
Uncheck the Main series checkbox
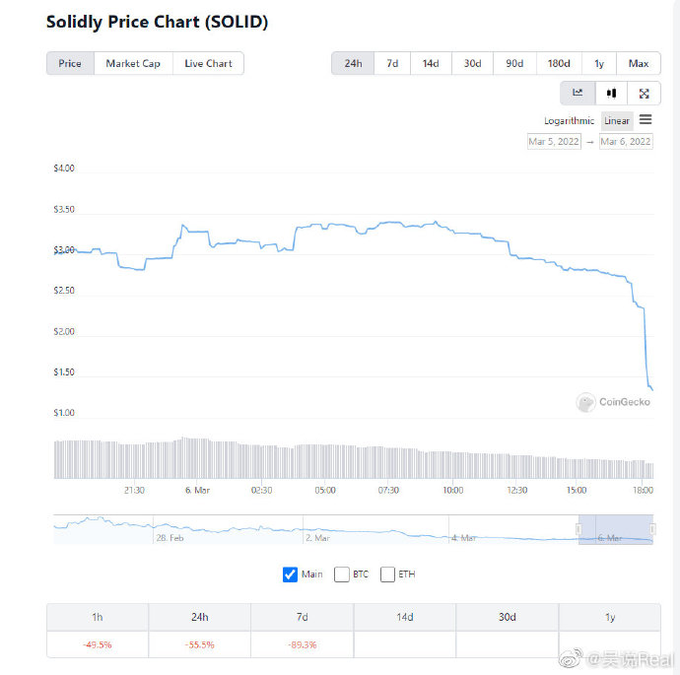(x=290, y=574)
